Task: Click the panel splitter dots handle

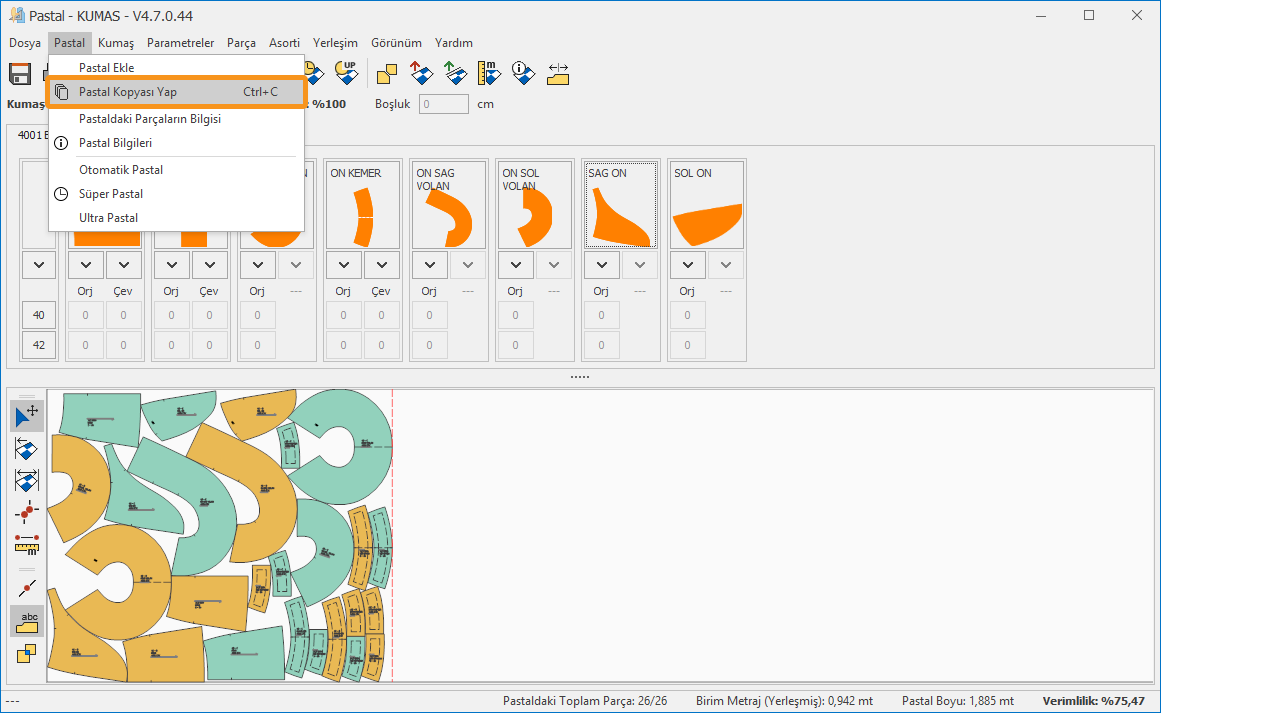Action: click(x=580, y=377)
